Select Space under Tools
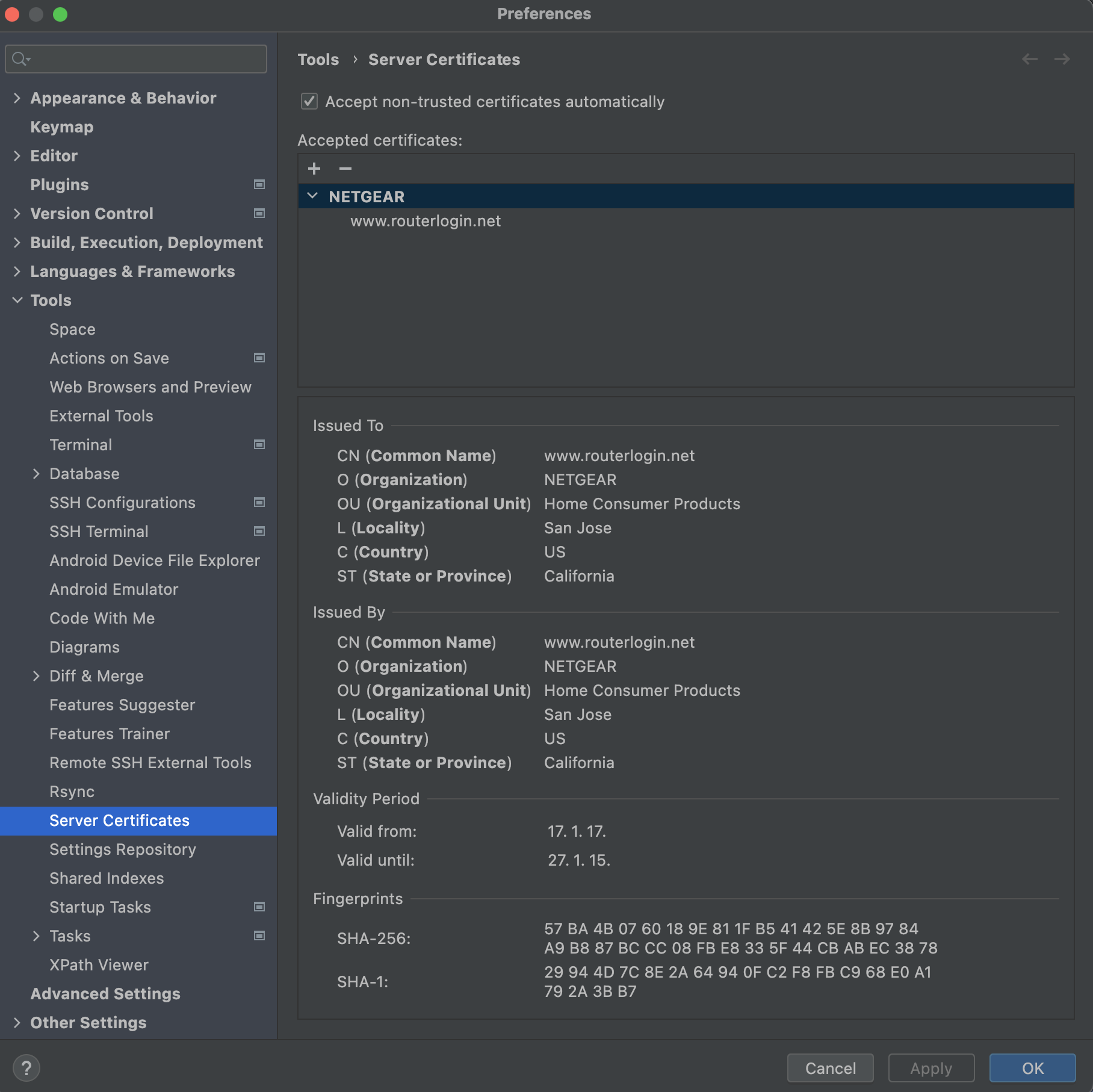Screen dimensions: 1093x1092 pyautogui.click(x=72, y=329)
